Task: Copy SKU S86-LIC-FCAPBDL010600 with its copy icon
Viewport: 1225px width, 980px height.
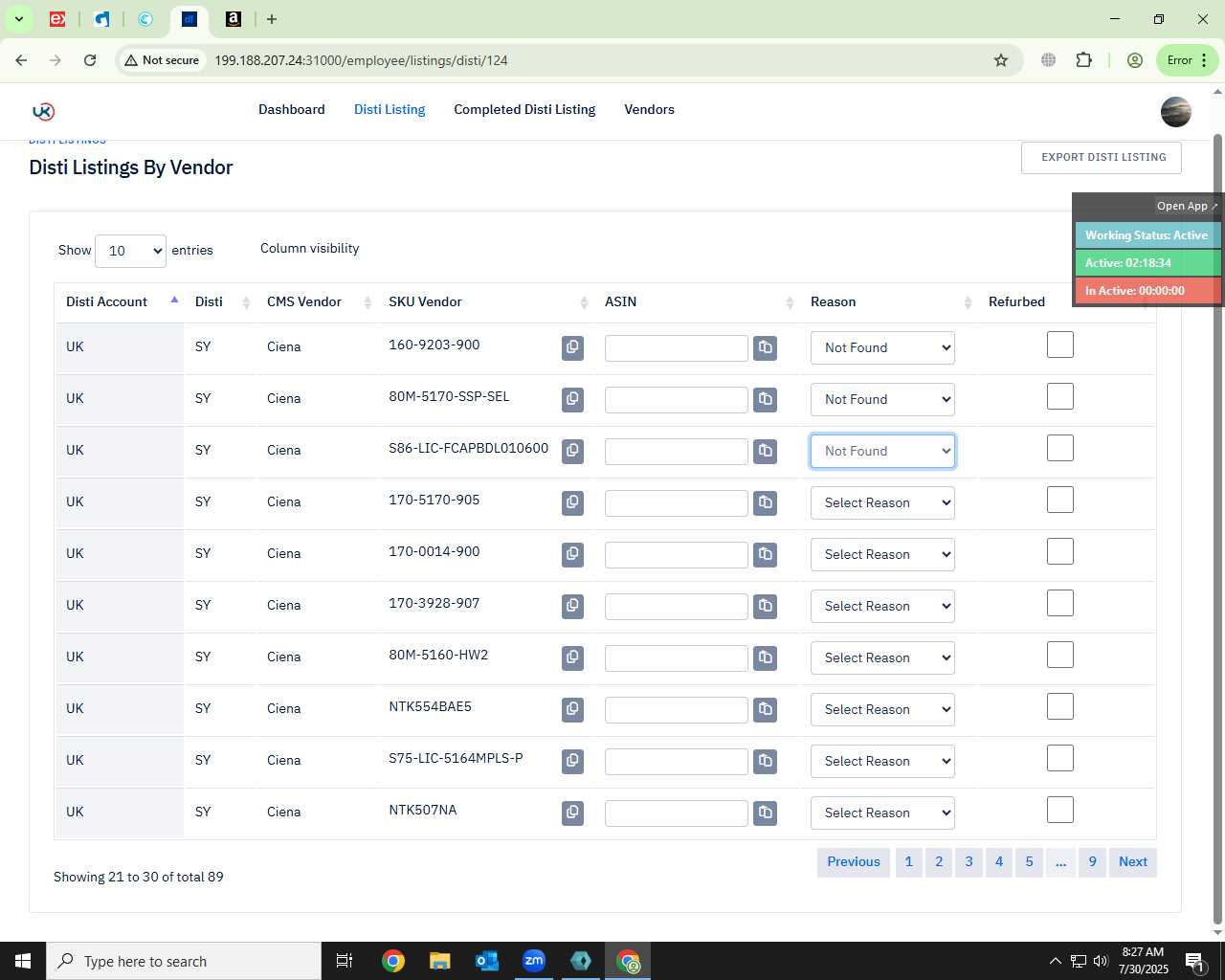Action: (x=572, y=451)
